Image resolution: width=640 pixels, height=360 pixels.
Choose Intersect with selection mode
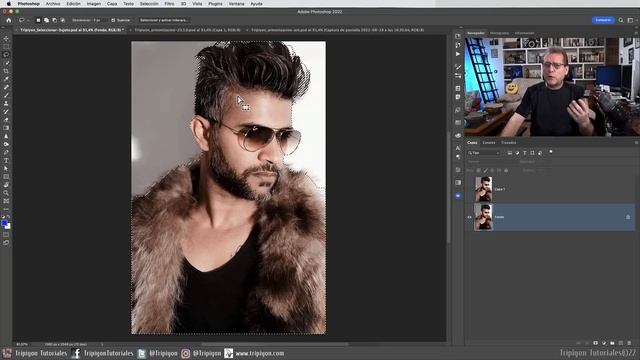[x=63, y=20]
